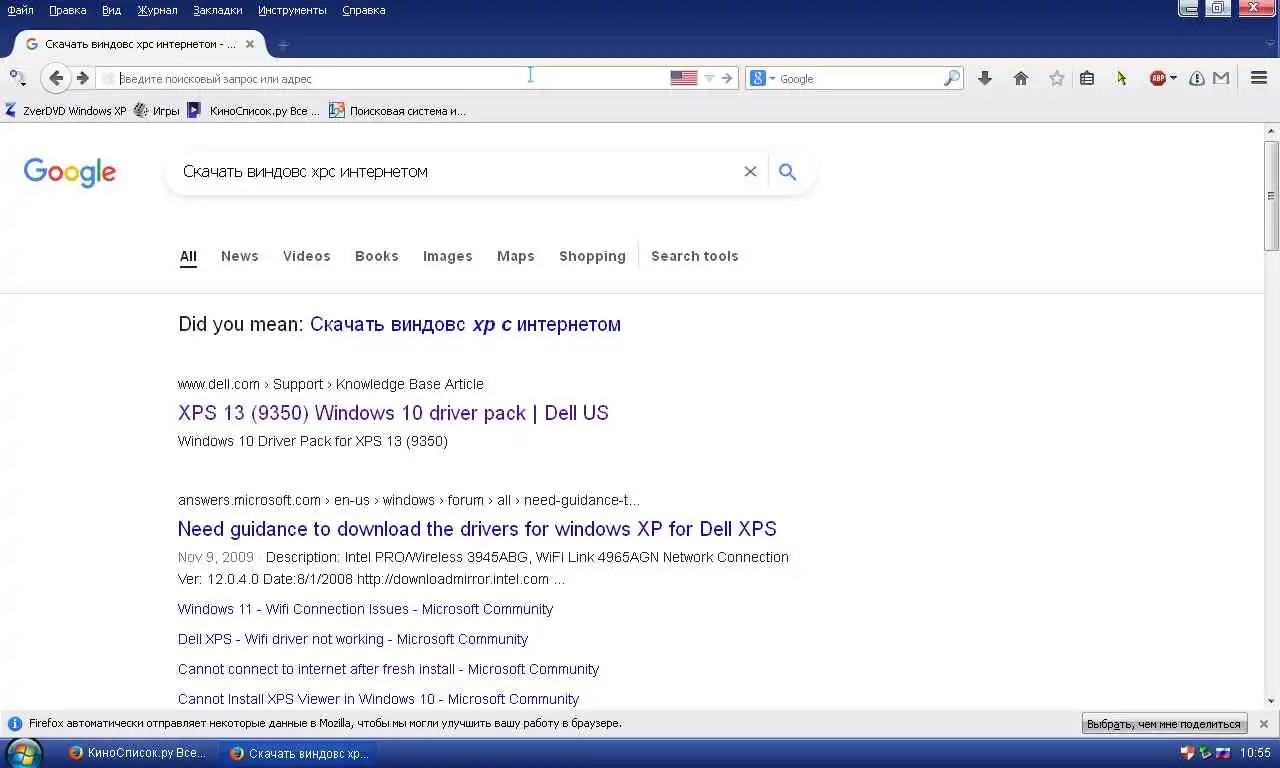Click the warning info extension icon
The image size is (1280, 768).
pos(1197,78)
